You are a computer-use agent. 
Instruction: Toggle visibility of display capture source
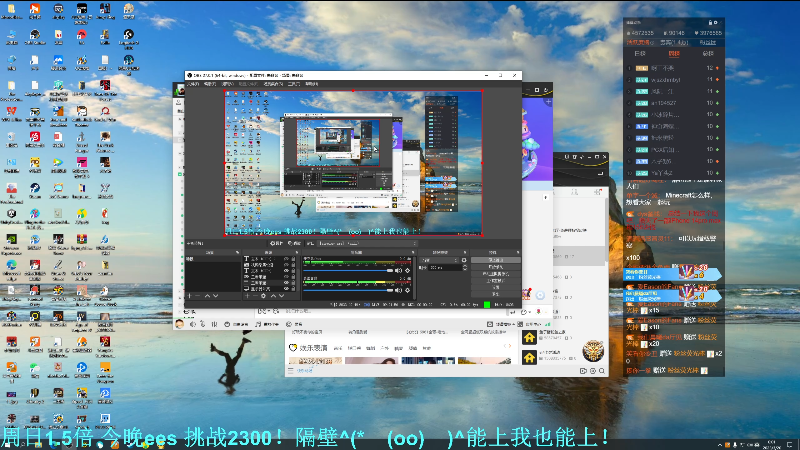tap(286, 289)
